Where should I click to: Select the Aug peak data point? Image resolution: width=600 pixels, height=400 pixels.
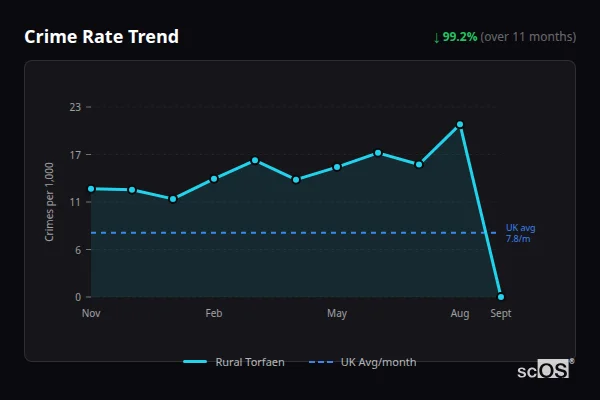coord(460,124)
